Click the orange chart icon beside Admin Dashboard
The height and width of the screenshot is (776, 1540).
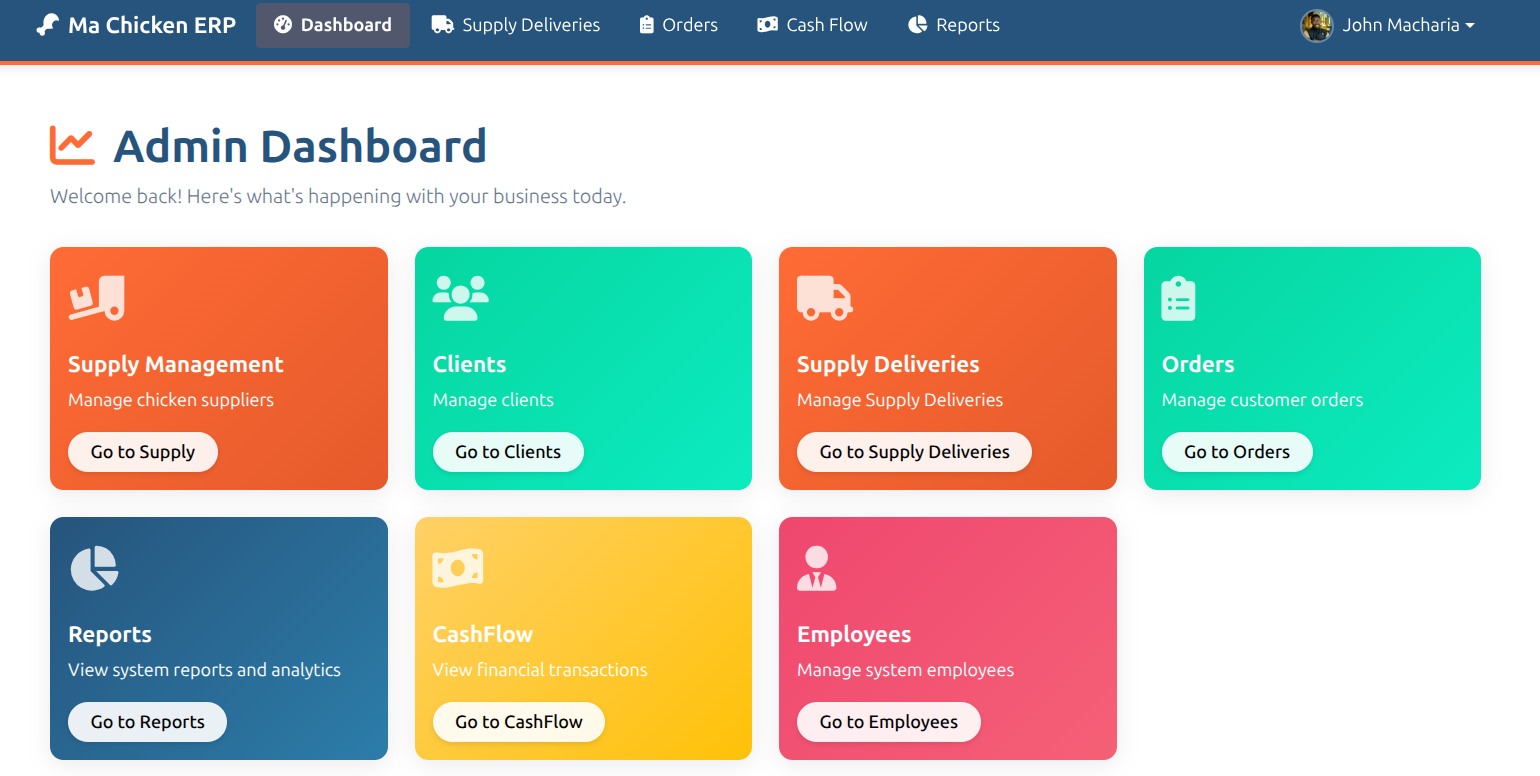tap(70, 144)
